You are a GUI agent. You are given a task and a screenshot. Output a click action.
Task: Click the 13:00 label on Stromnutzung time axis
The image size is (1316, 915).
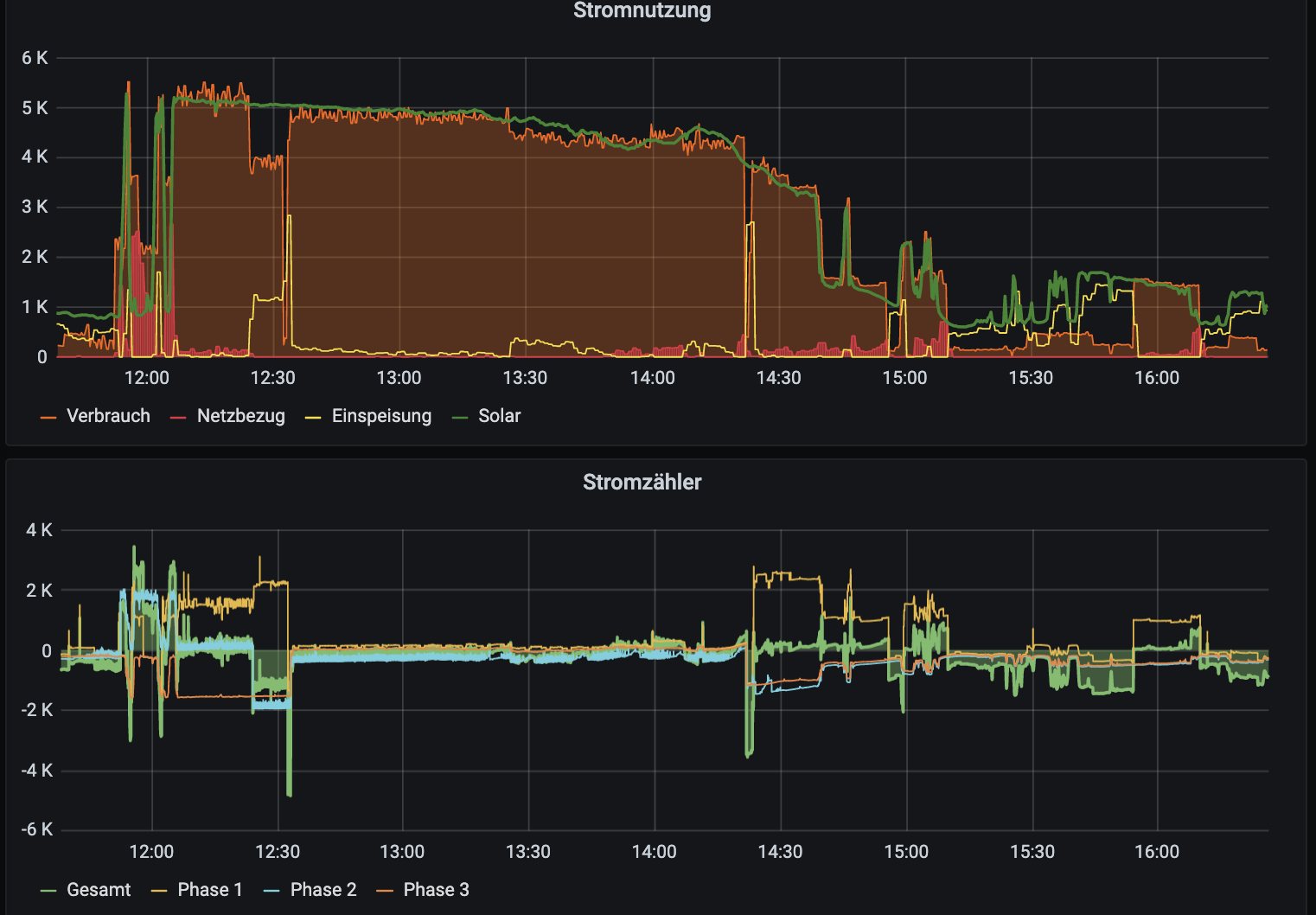pyautogui.click(x=399, y=378)
